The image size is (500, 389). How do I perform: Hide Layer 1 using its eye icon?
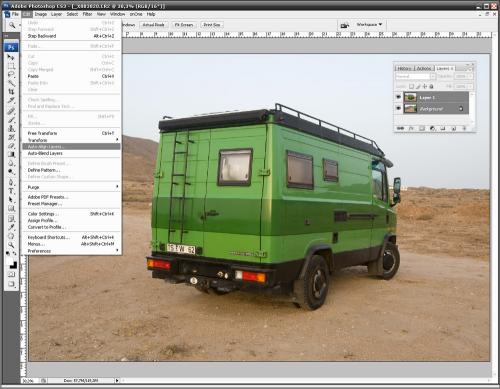coord(398,97)
